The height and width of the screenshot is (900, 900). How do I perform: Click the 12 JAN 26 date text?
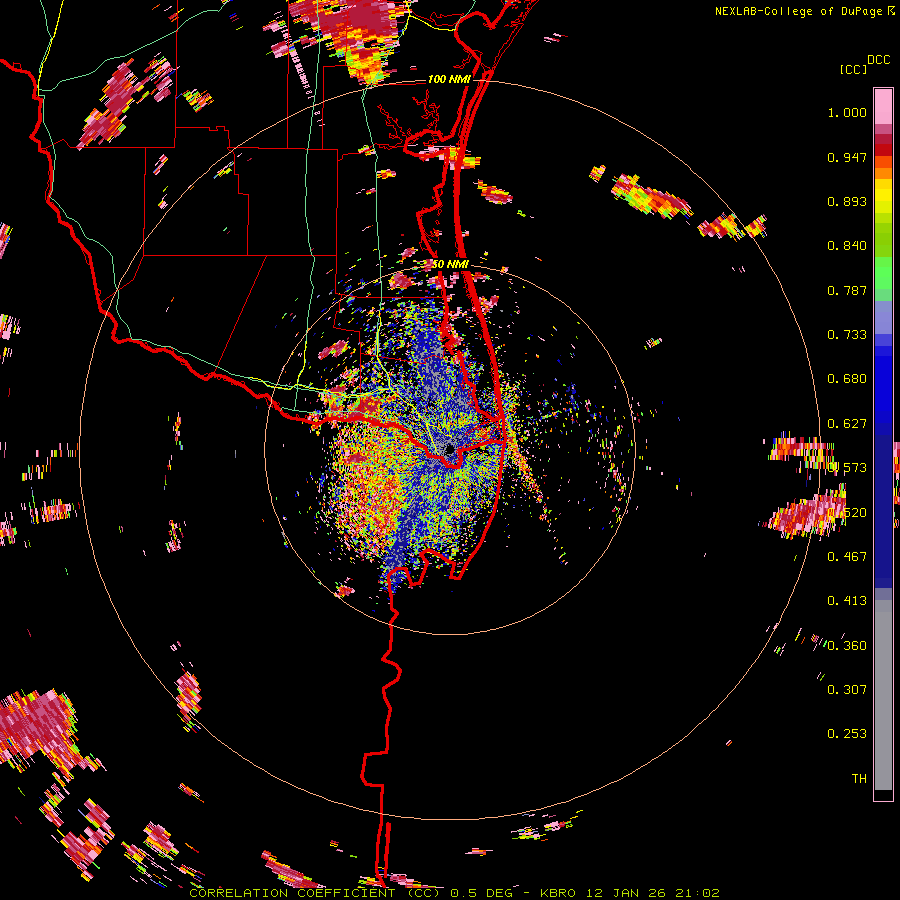(627, 893)
